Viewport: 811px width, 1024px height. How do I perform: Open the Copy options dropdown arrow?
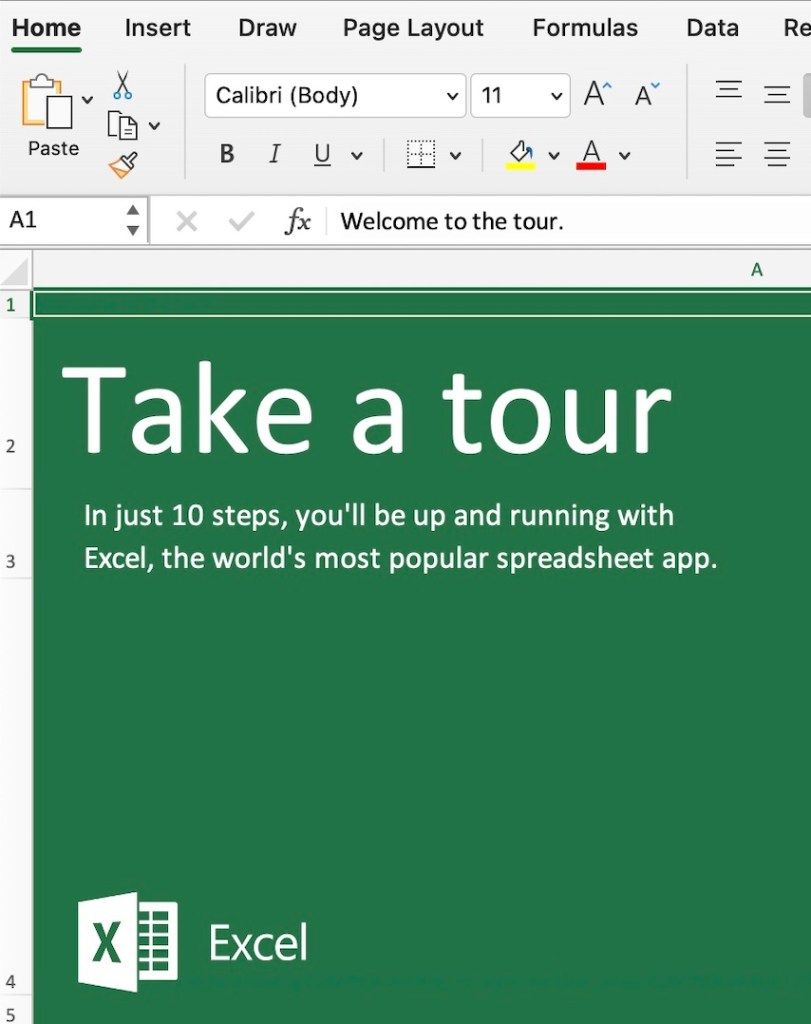coord(154,125)
